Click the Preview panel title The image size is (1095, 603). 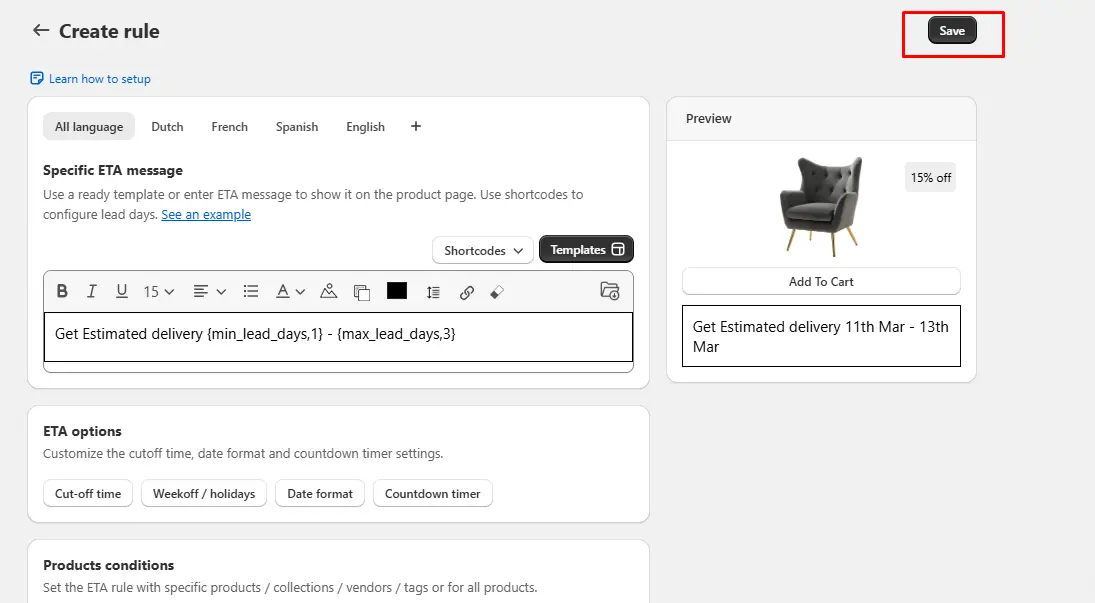[709, 119]
